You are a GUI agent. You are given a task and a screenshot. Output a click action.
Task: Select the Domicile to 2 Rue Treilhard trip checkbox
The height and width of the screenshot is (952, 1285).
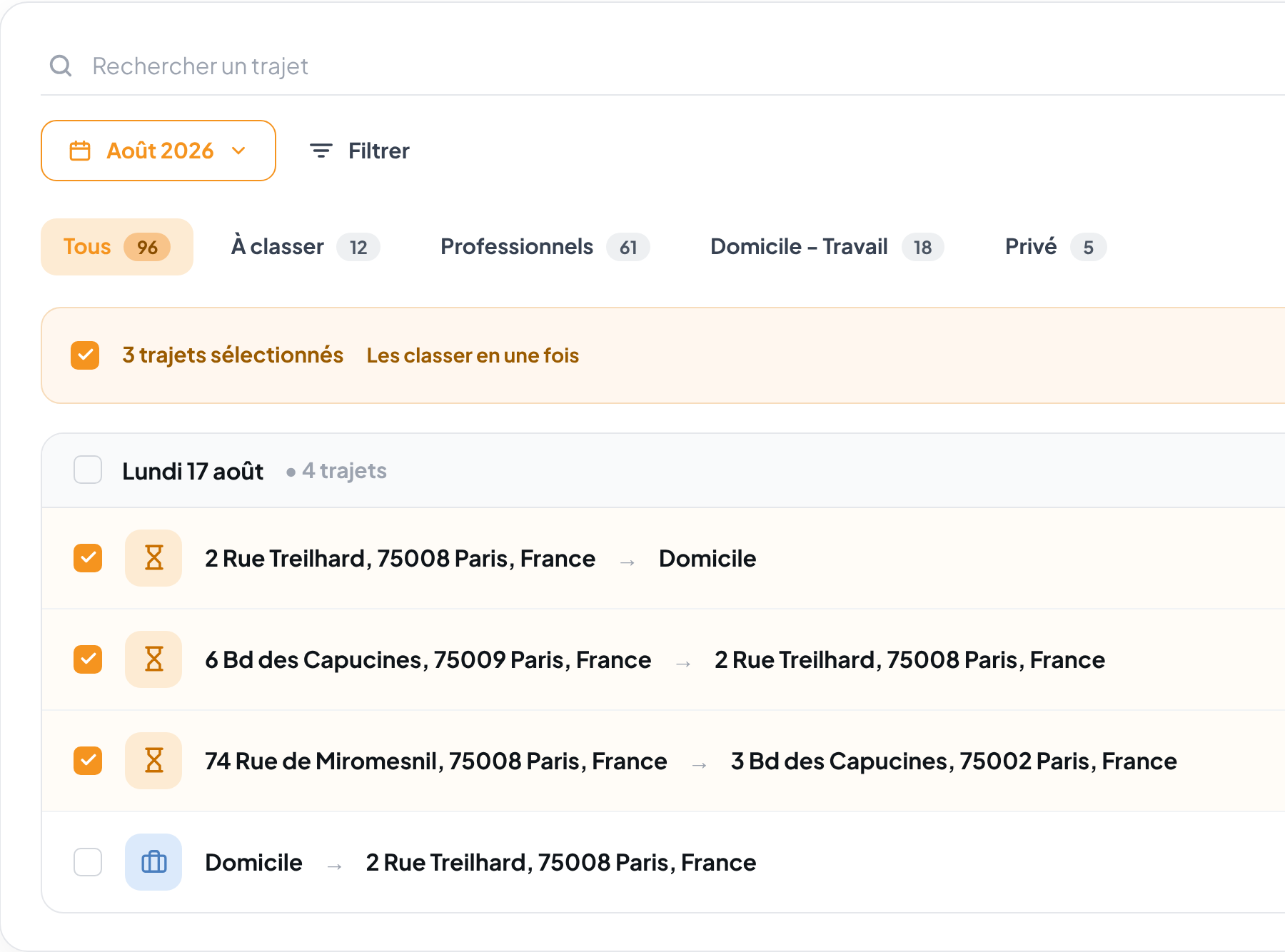88,862
